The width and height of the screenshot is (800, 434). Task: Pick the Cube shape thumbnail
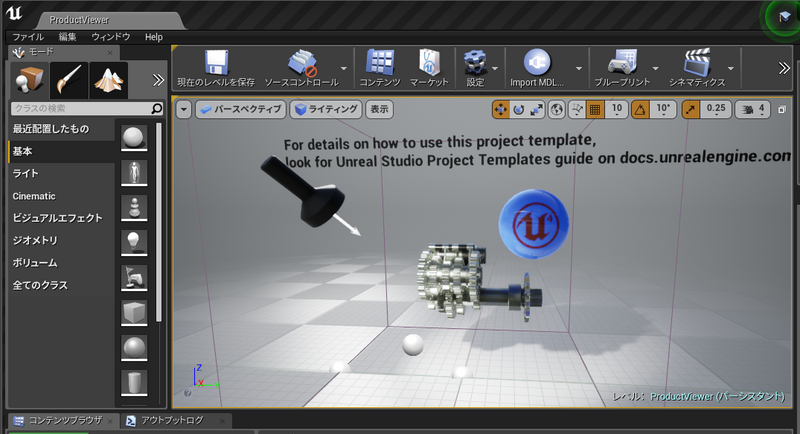[134, 313]
